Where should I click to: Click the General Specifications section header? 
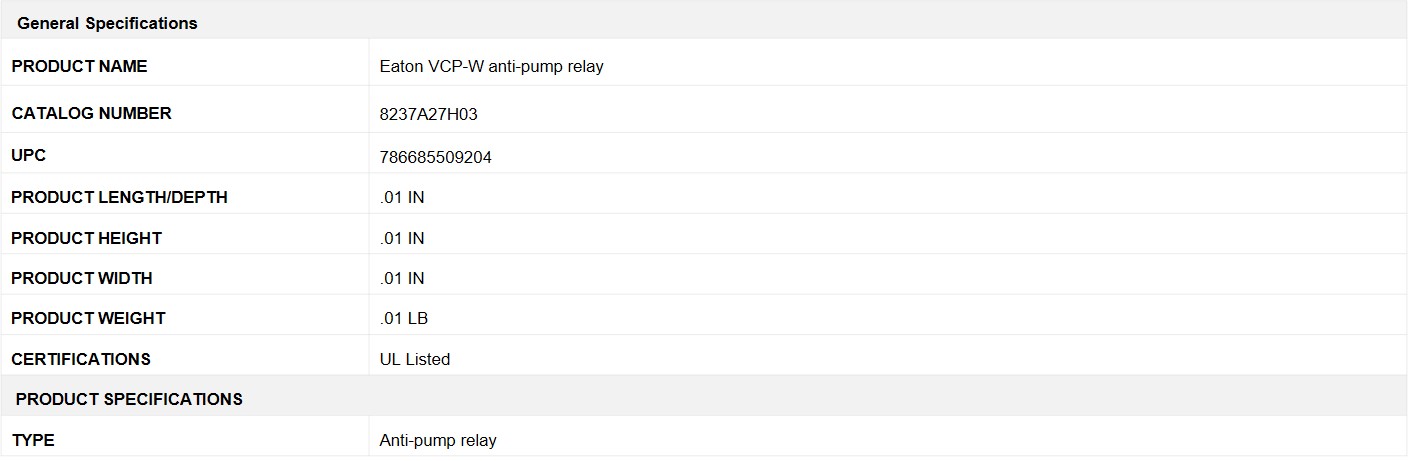pyautogui.click(x=107, y=23)
